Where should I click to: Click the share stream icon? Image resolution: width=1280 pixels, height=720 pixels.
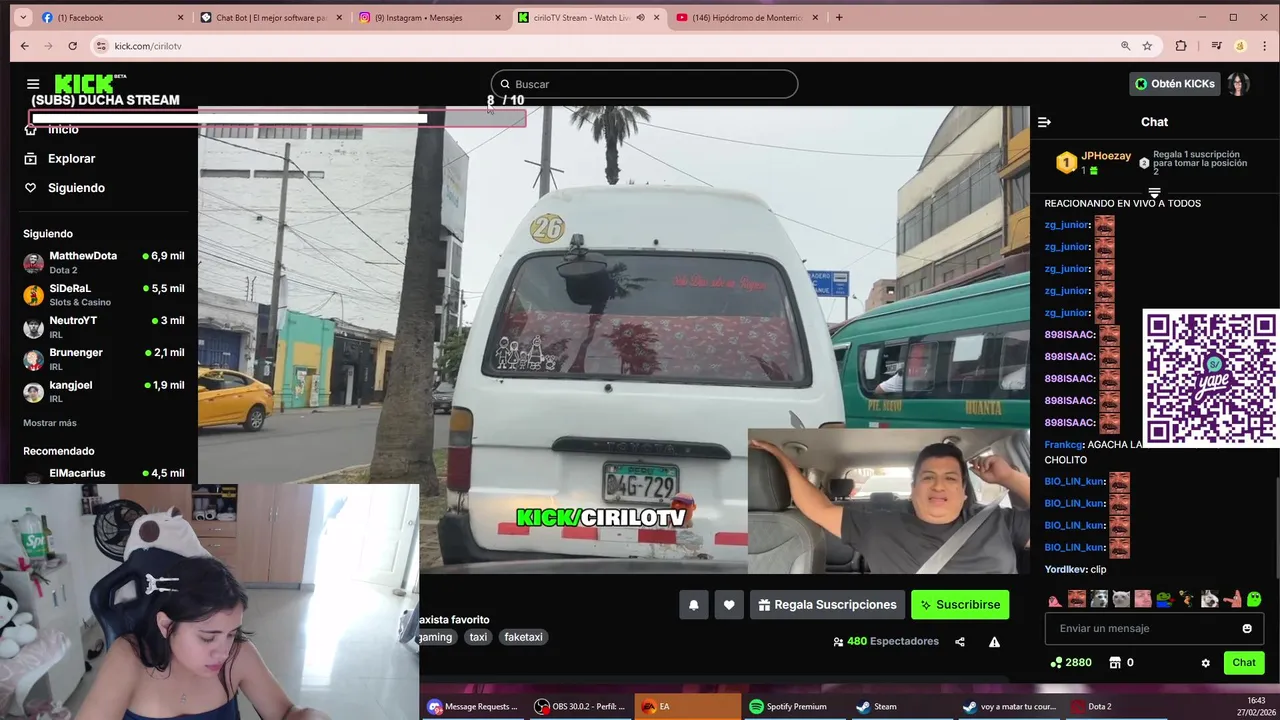(960, 642)
